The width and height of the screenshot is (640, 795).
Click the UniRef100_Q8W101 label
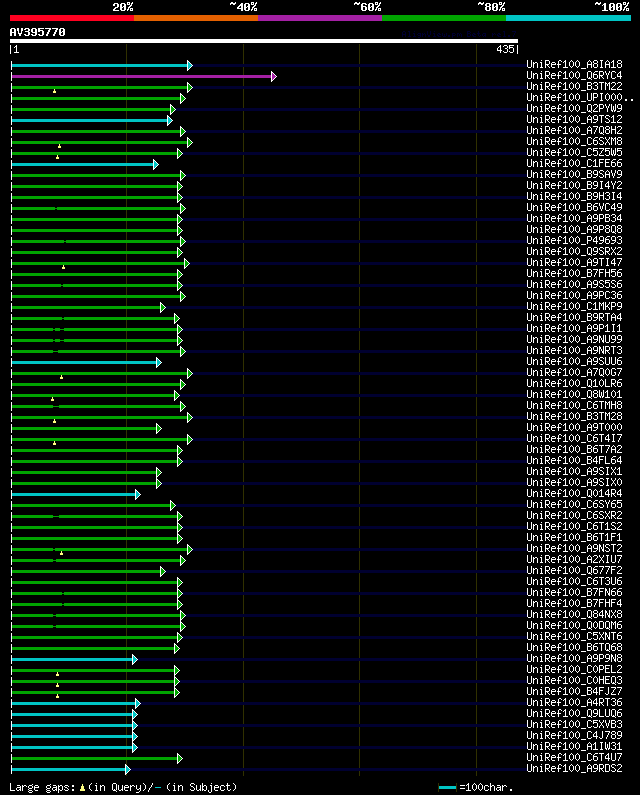(x=574, y=394)
